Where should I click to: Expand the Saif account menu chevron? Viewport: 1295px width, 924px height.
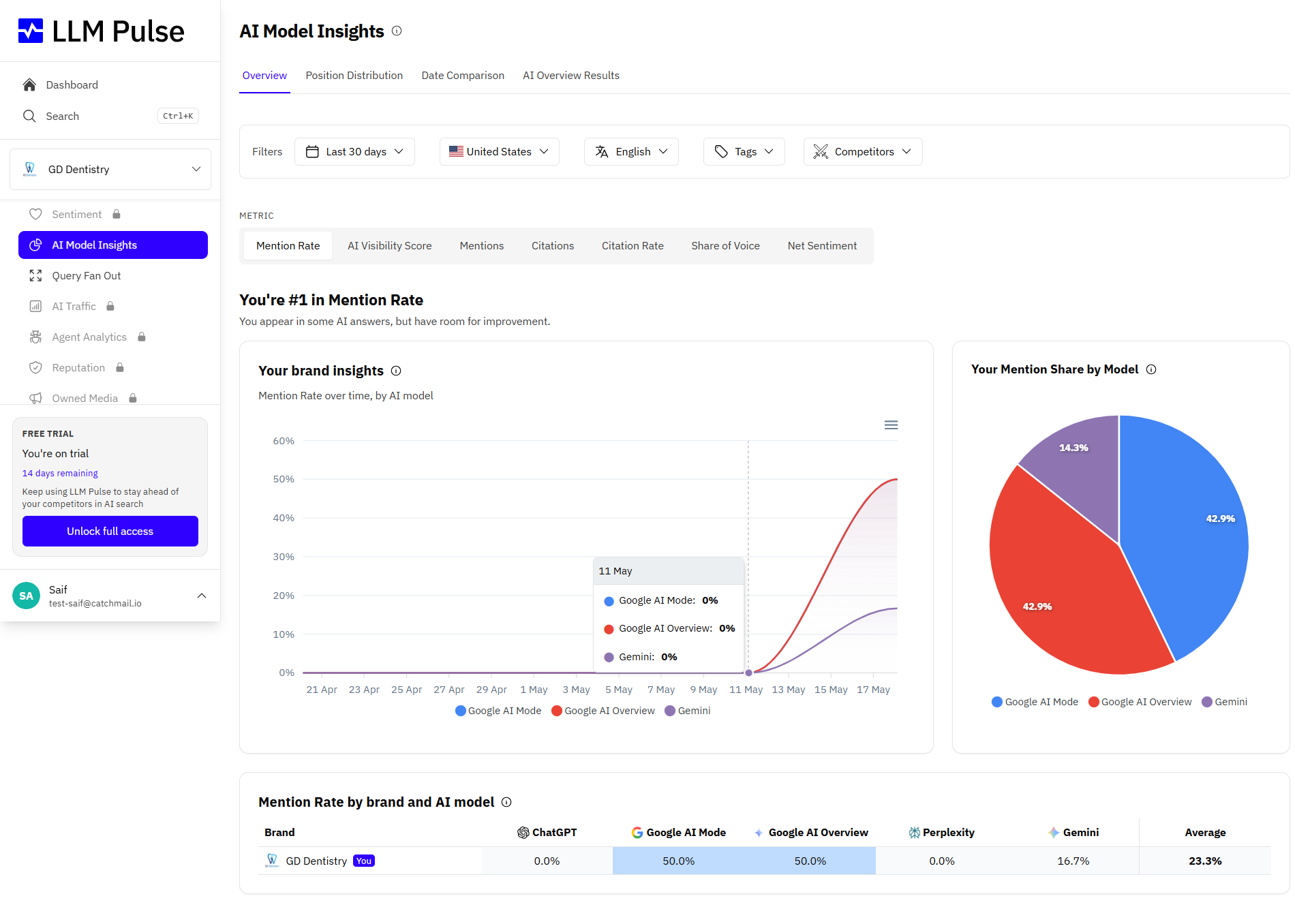202,596
